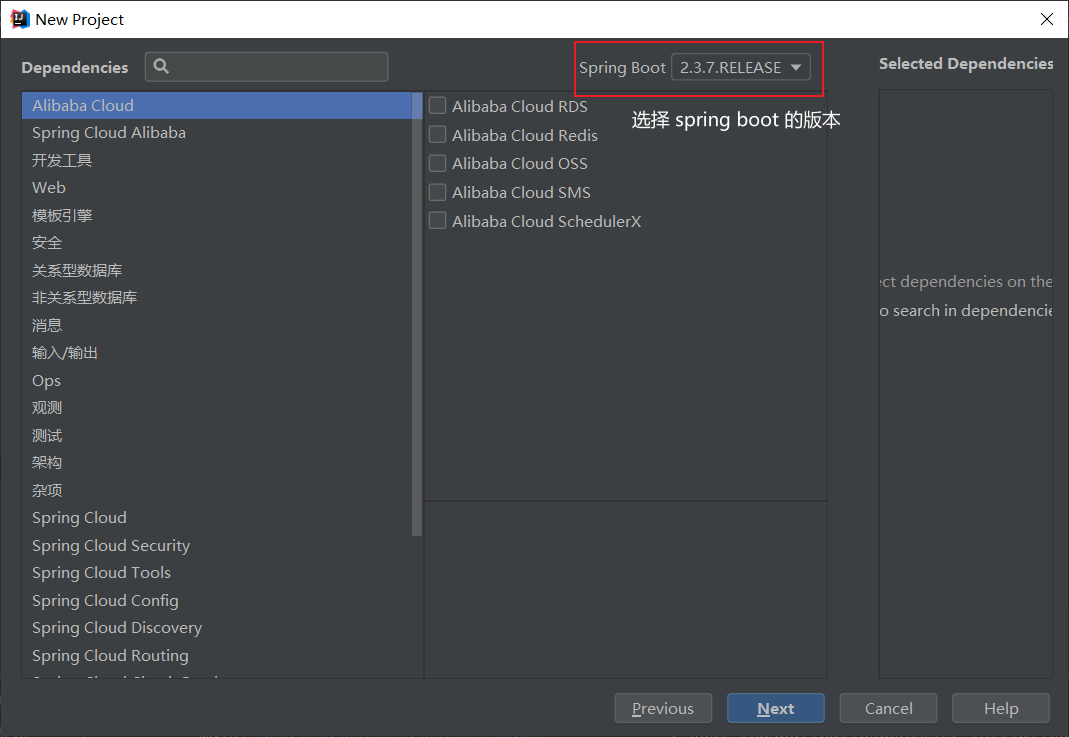
Task: Click the IntelliJ IDEA logo in the title bar
Action: tap(20, 19)
